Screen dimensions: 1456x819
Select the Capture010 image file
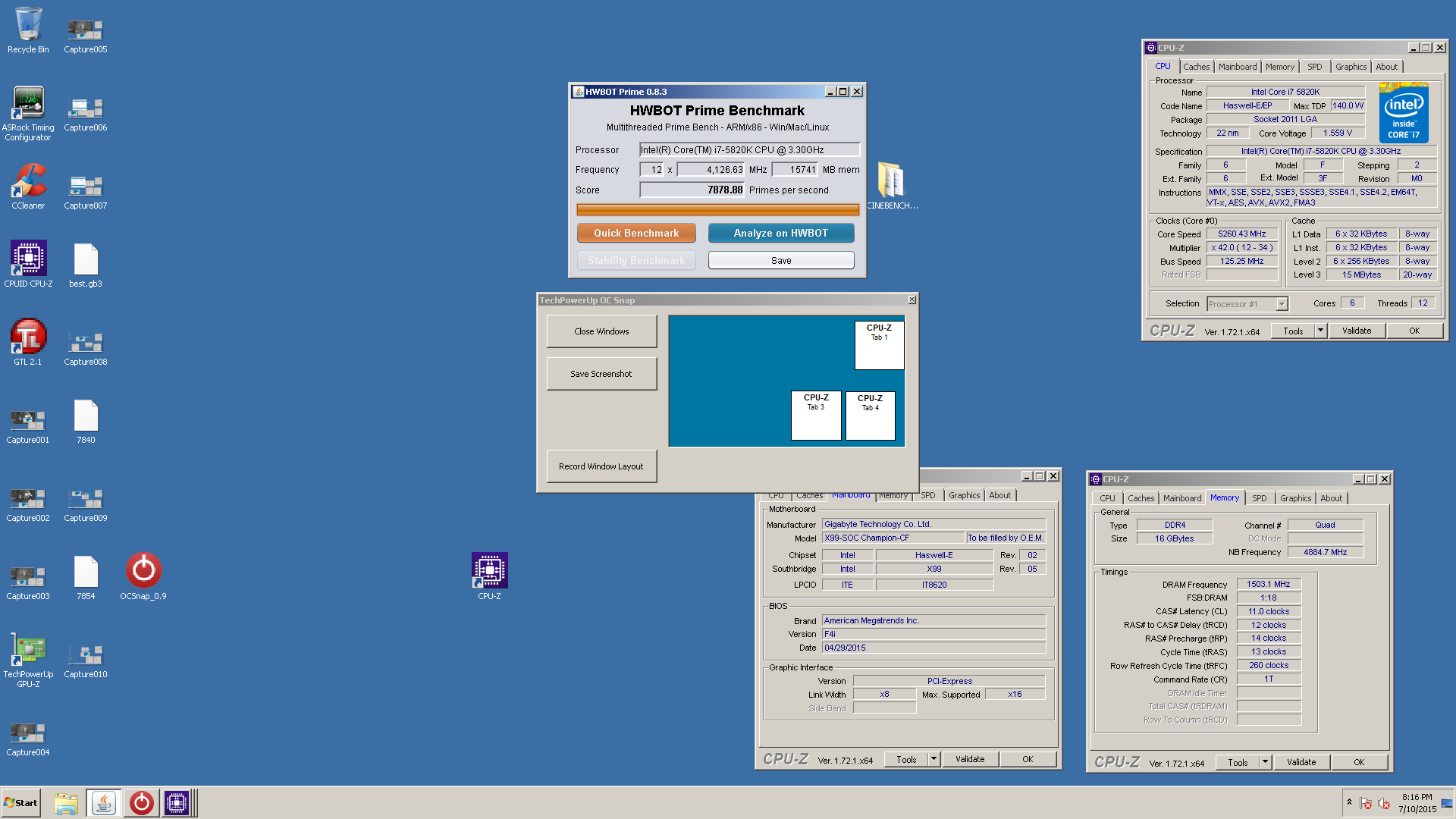86,661
